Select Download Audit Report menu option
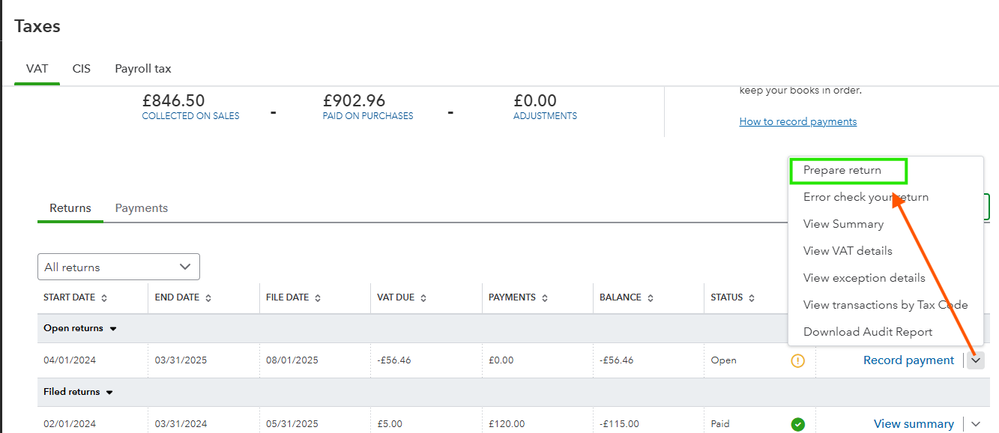The width and height of the screenshot is (999, 433). click(867, 332)
